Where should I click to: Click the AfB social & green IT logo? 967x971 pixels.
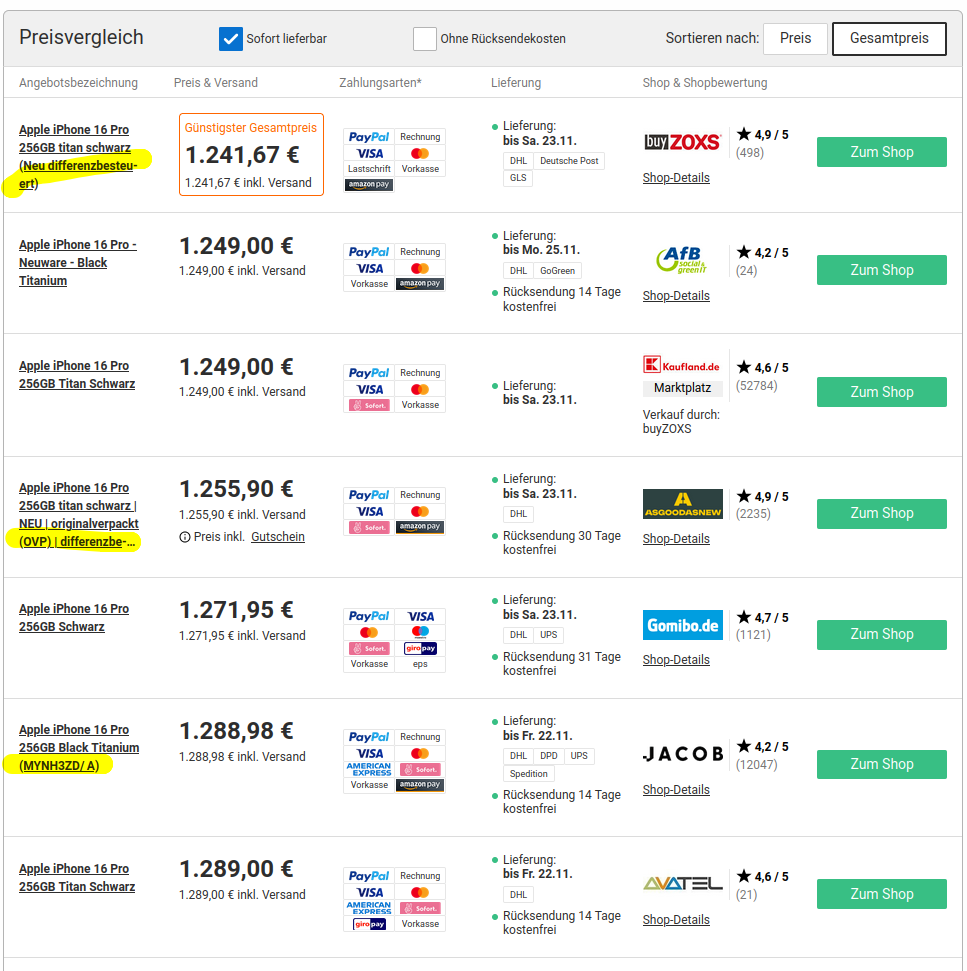point(681,260)
